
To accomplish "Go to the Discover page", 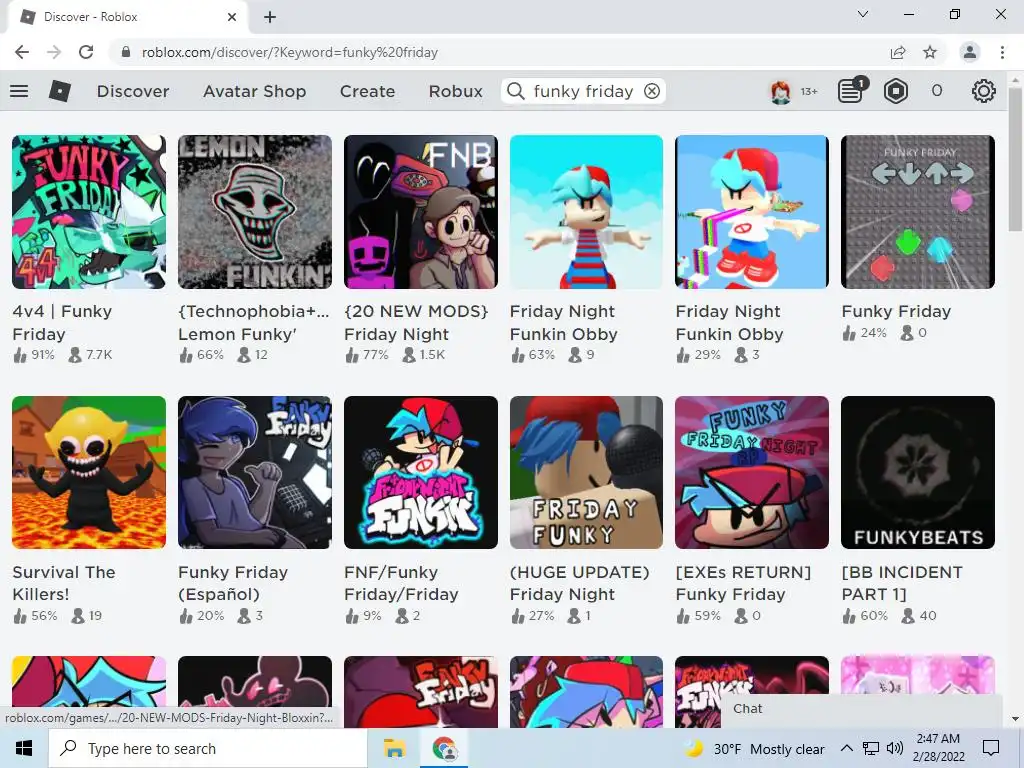I will (x=133, y=91).
